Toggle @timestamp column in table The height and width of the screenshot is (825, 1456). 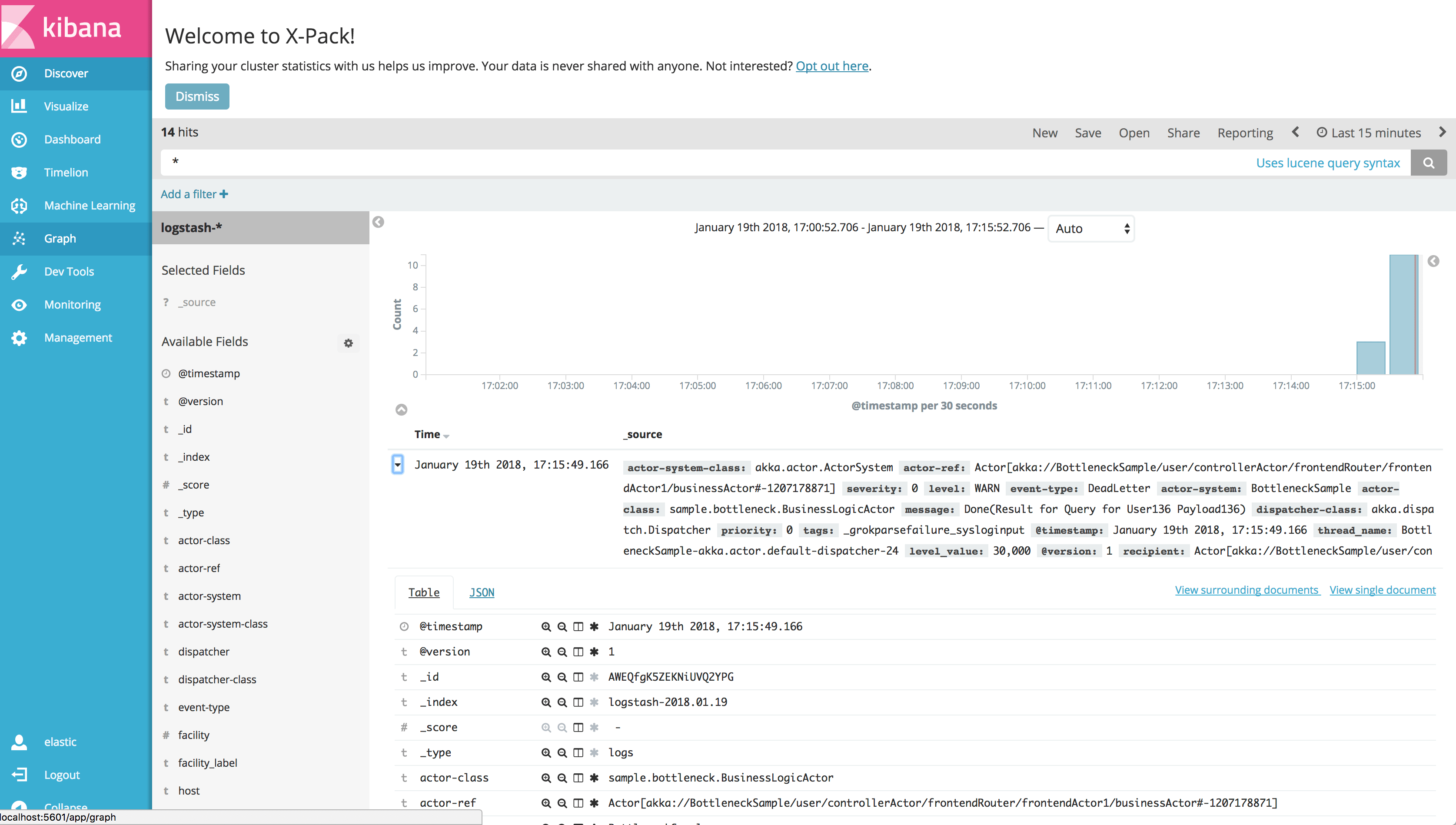coord(578,627)
